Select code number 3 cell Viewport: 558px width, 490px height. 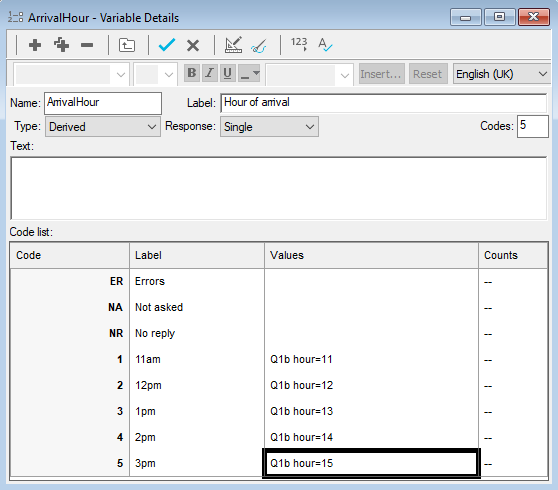70,411
